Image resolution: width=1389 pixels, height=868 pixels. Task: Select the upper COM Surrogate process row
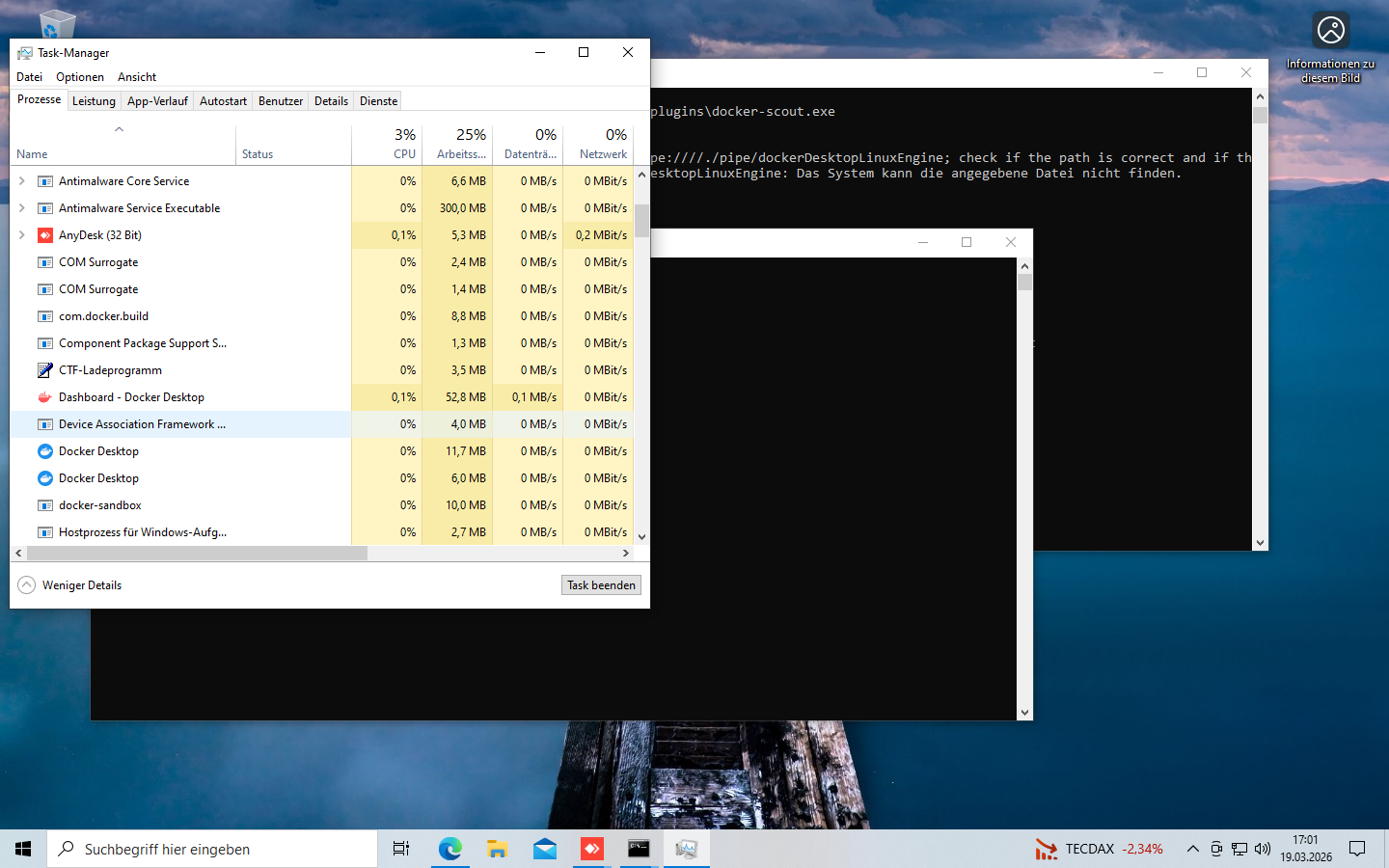322,262
